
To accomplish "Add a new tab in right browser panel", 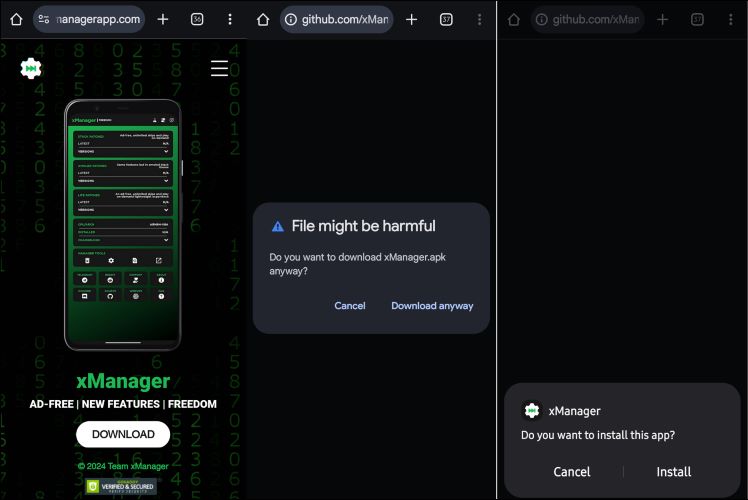I will pos(662,20).
